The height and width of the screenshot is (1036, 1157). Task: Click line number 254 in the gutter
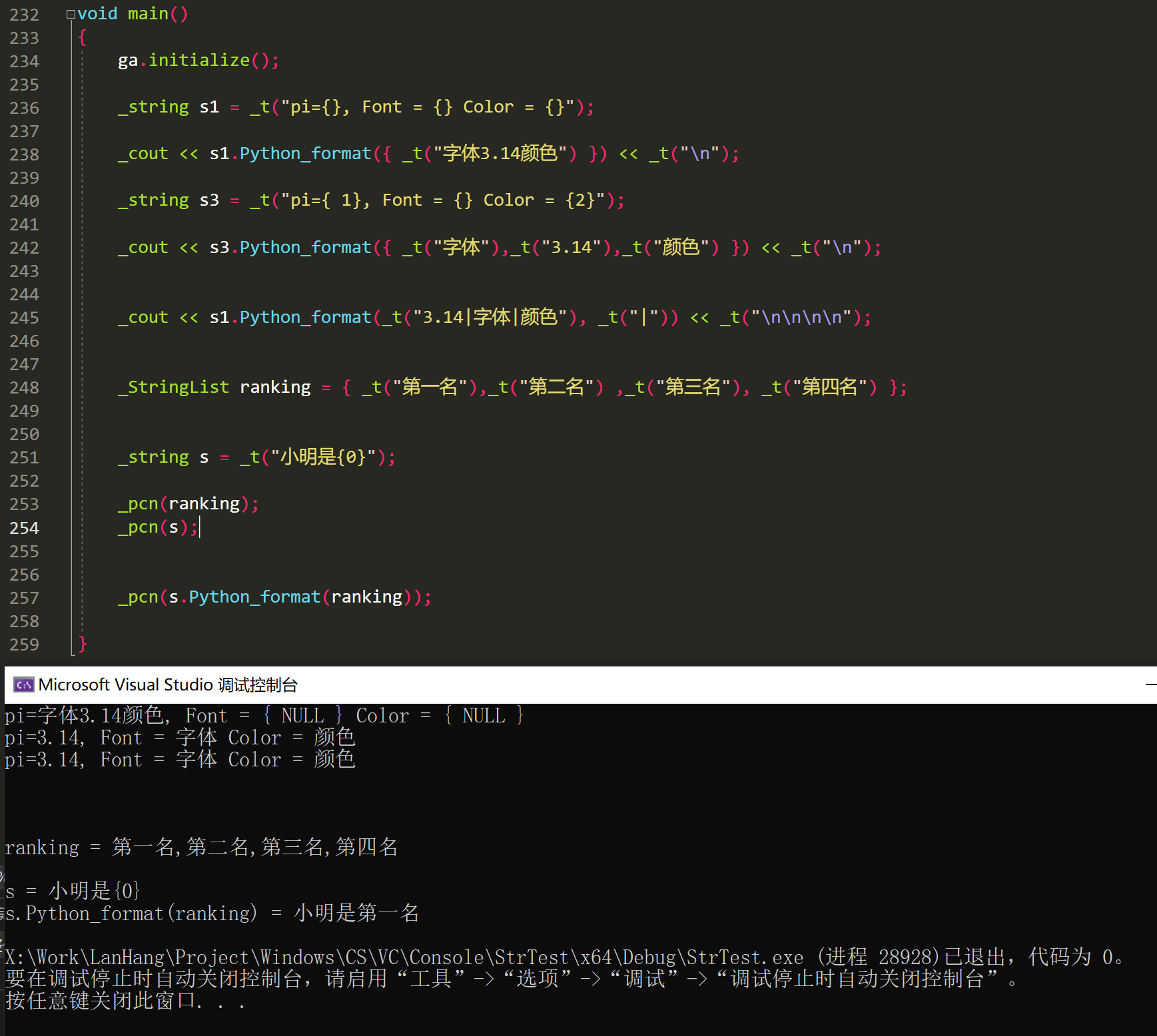pos(24,528)
